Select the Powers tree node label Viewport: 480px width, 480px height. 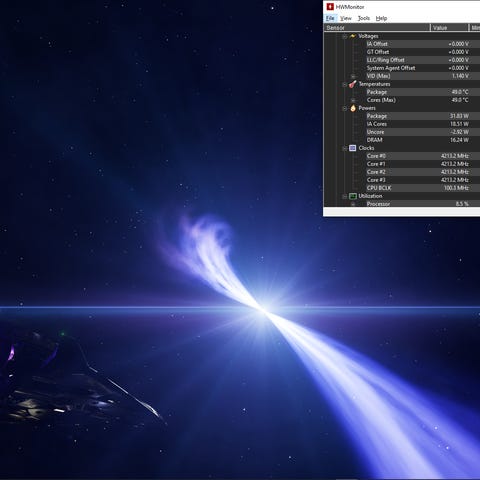[x=367, y=108]
